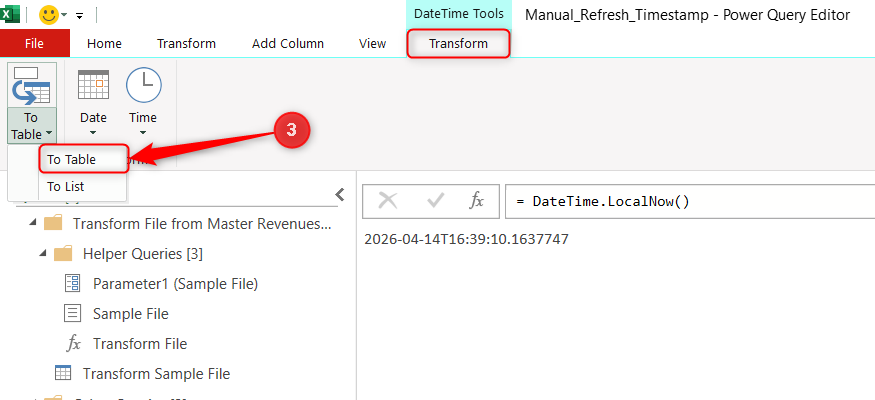Click the DateTime.LocalNow() formula field
The width and height of the screenshot is (875, 400).
coord(690,201)
